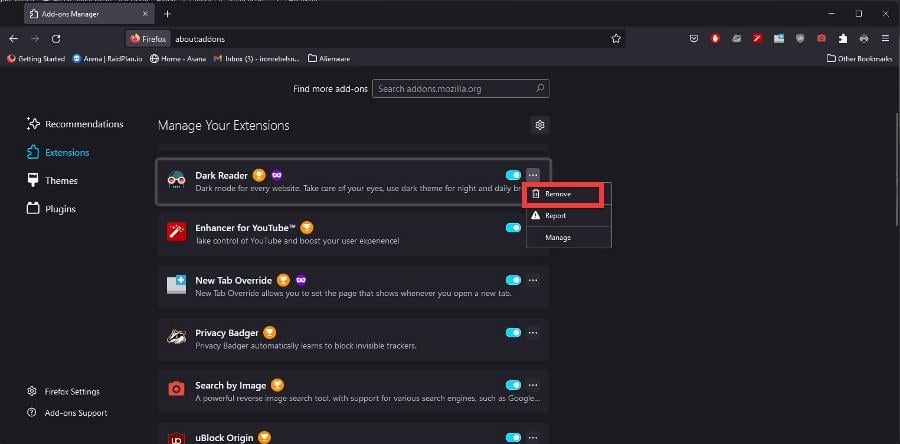Click the Search by Image extension title
Screen dimensions: 900x444
point(230,385)
